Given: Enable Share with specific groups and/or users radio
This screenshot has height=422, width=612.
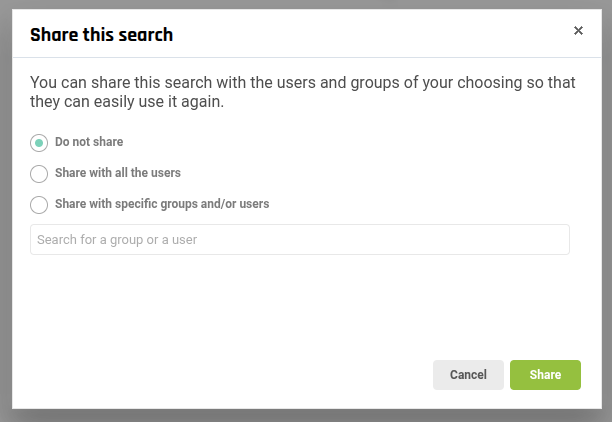Looking at the screenshot, I should tap(39, 205).
